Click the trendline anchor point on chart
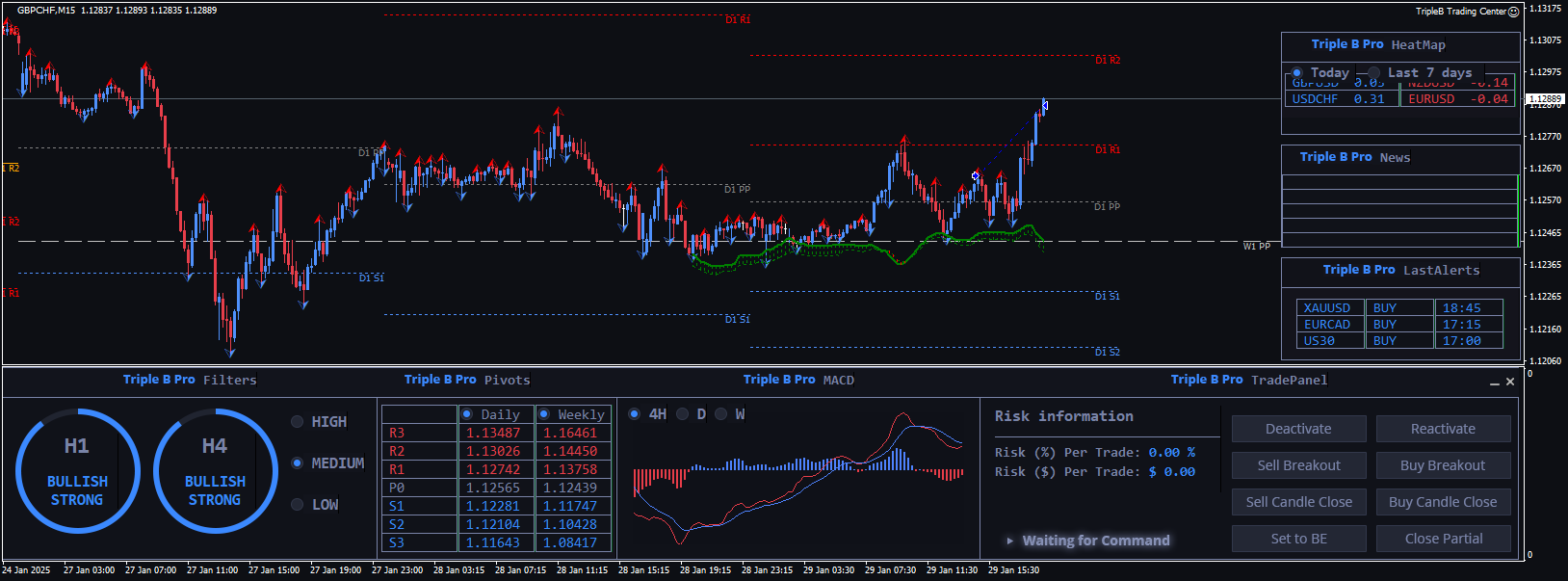Screen dimensions: 1568x581 click(975, 175)
